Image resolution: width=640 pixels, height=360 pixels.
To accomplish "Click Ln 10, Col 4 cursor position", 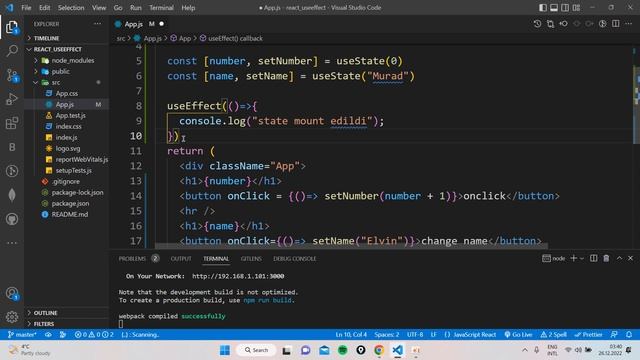I will (351, 335).
